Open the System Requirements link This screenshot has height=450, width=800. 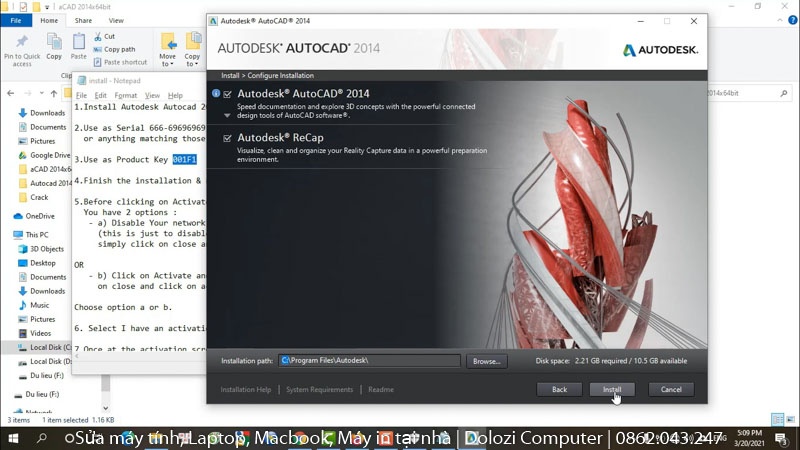[x=319, y=389]
